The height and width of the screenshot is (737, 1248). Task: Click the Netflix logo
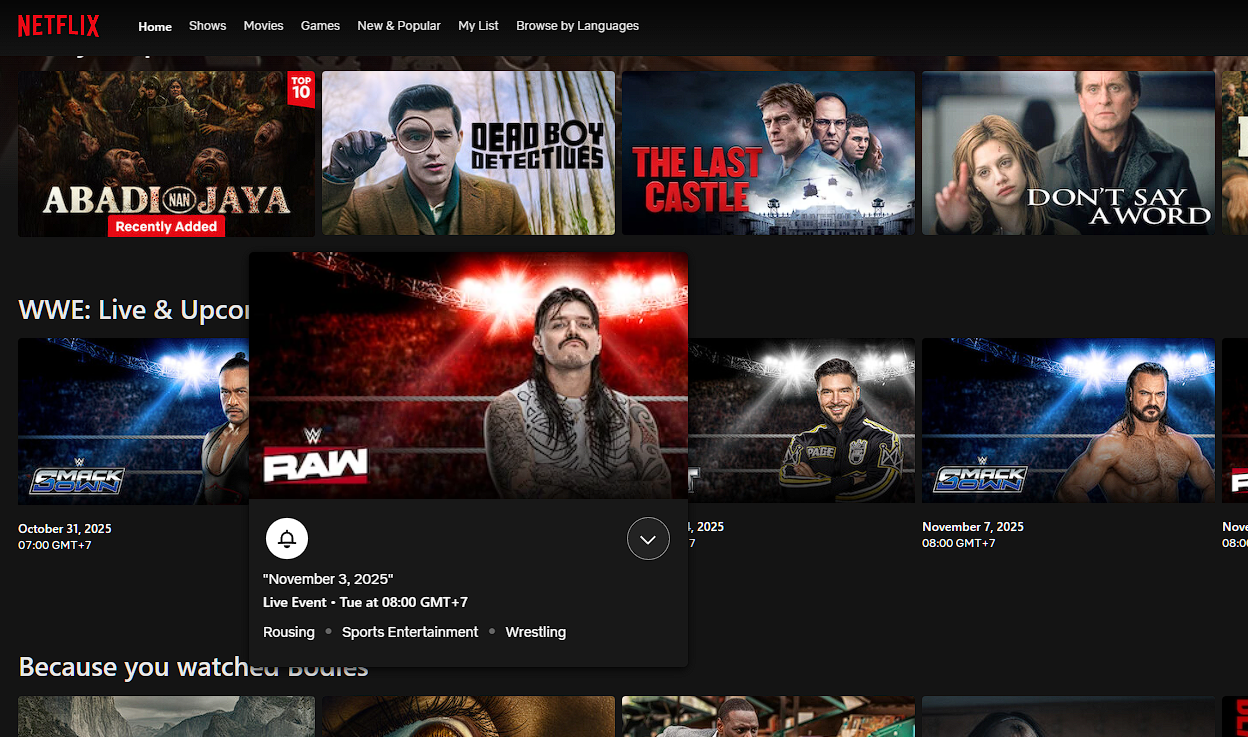(x=57, y=26)
